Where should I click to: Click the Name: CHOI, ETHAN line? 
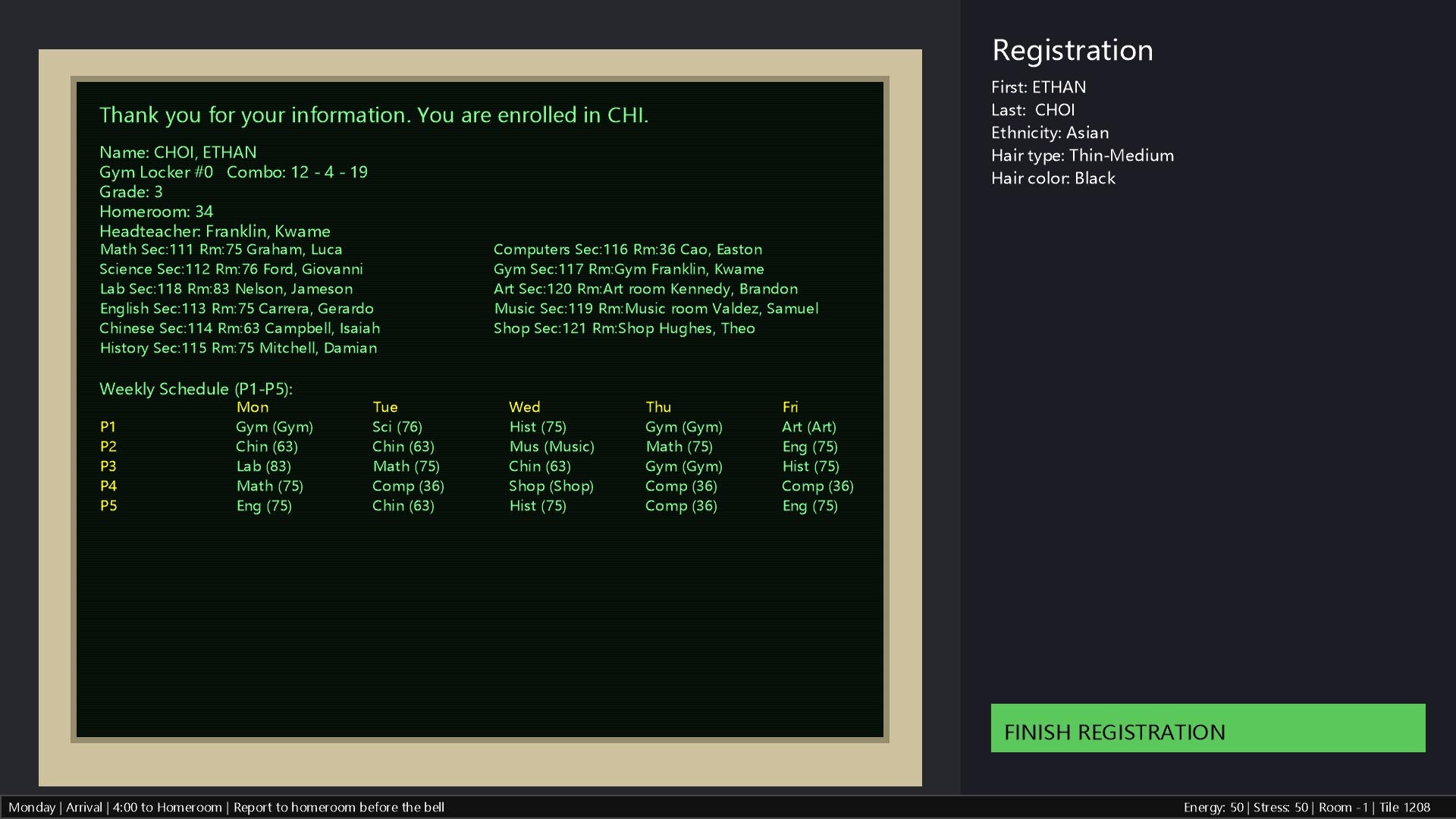[178, 152]
